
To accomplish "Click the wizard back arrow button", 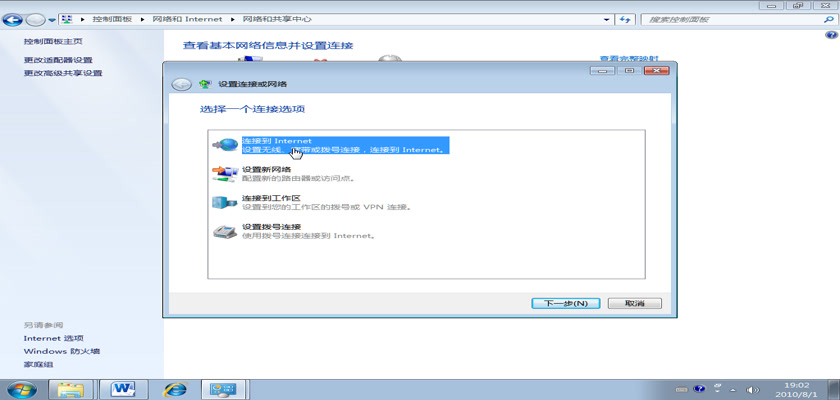I will (181, 84).
